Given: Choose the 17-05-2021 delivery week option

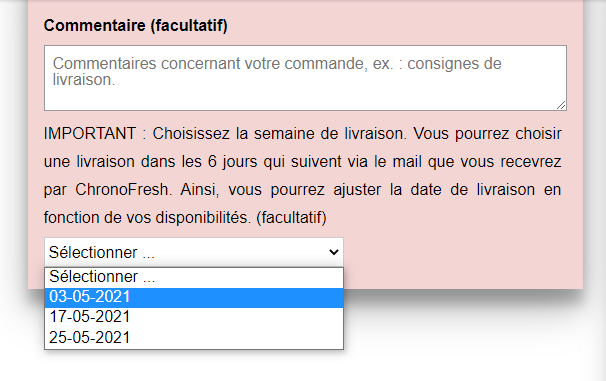Looking at the screenshot, I should pyautogui.click(x=194, y=317).
